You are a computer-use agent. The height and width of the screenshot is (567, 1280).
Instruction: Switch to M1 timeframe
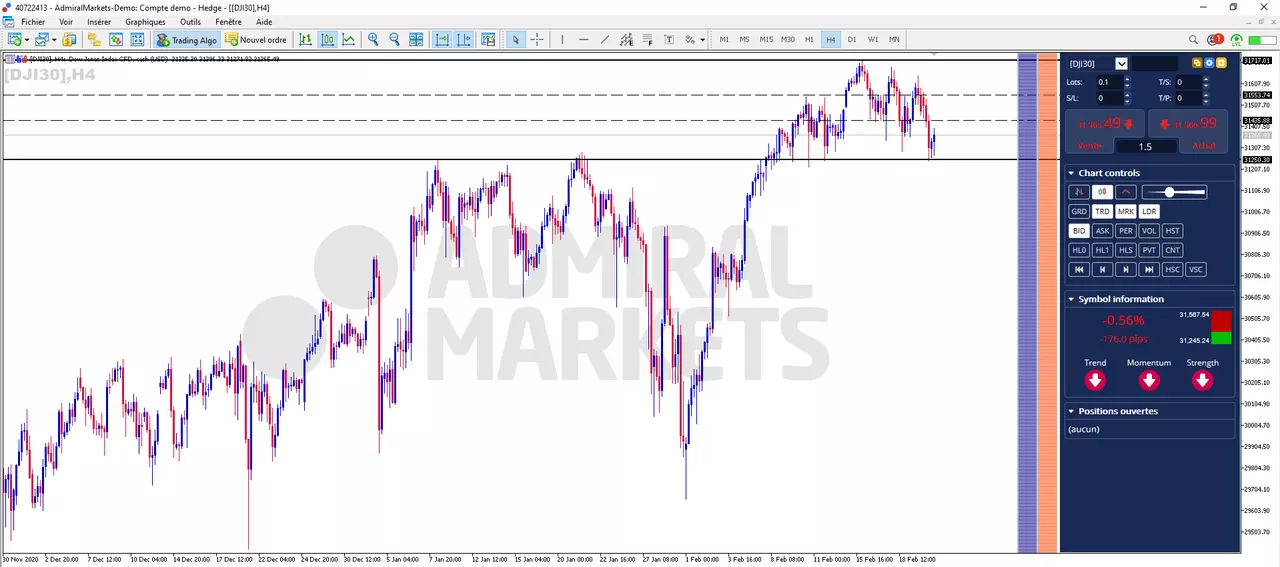pyautogui.click(x=724, y=40)
